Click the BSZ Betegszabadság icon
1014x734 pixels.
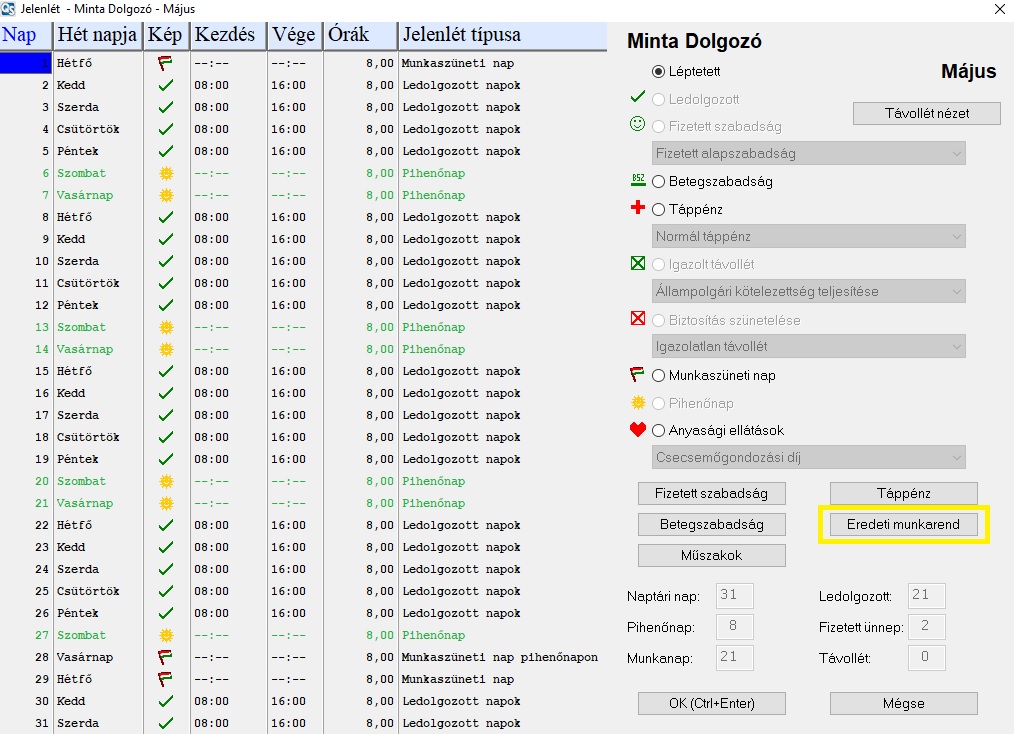637,181
